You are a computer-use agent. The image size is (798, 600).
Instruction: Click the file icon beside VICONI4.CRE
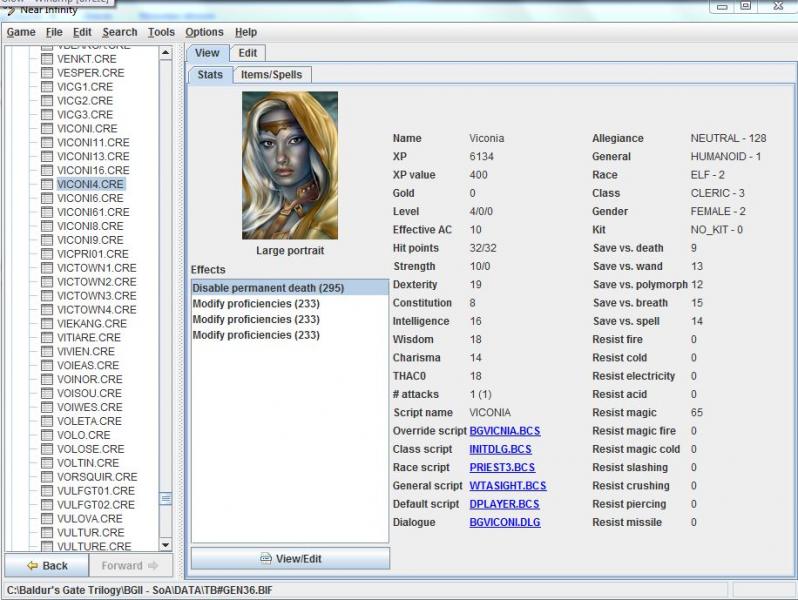pyautogui.click(x=47, y=184)
